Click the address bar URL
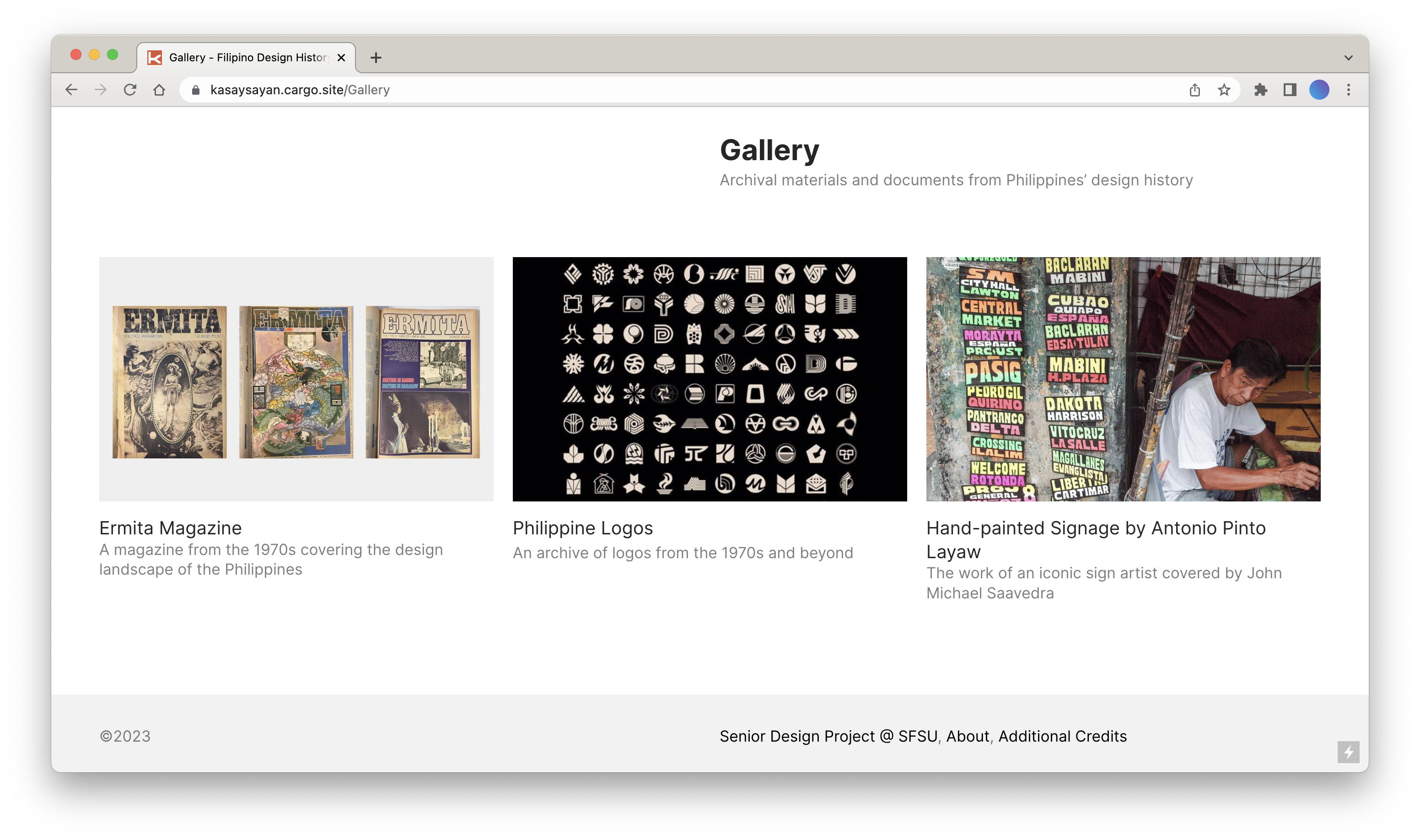Image resolution: width=1420 pixels, height=840 pixels. tap(300, 89)
